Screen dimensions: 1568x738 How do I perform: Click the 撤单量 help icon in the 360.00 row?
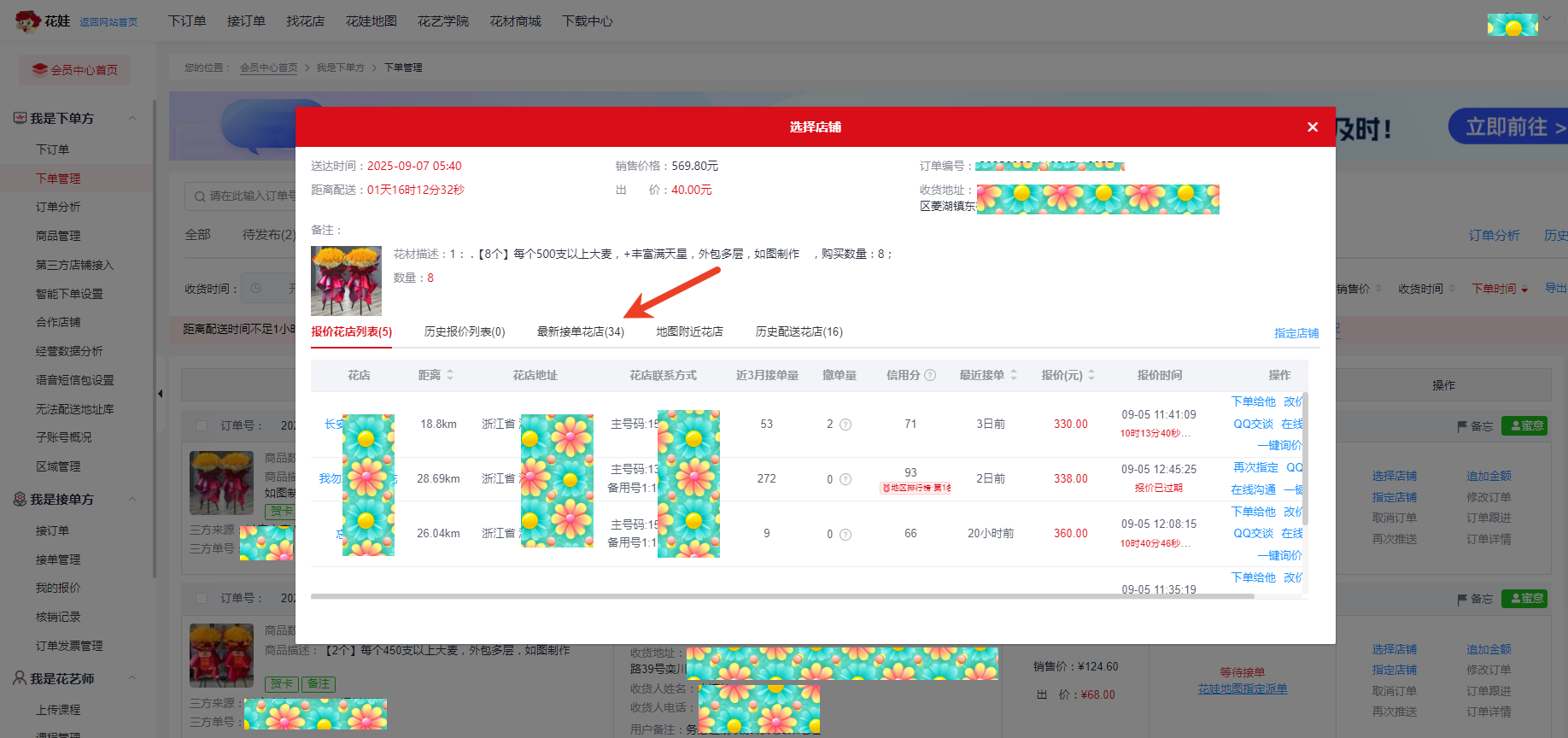click(845, 535)
